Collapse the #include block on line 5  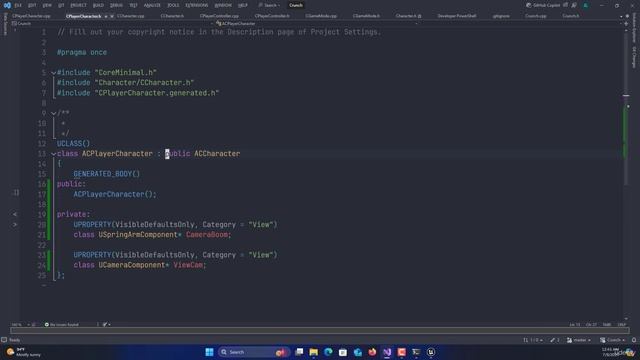pos(53,73)
